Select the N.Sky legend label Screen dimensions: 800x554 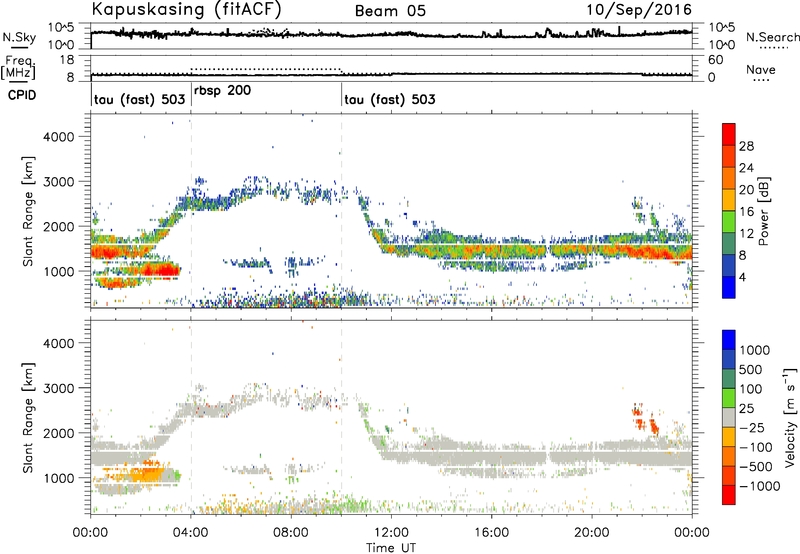[19, 37]
